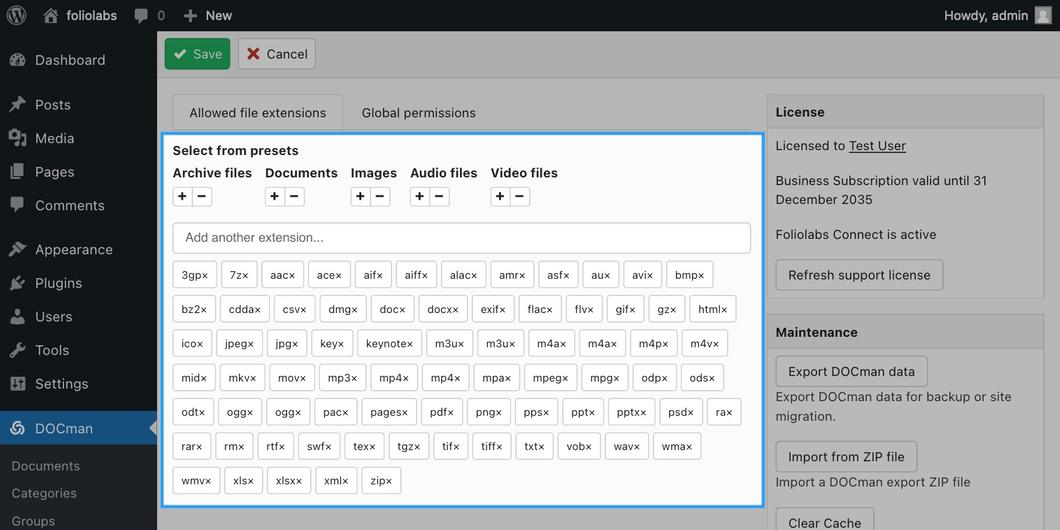
Task: Remove Audio files preset with minus
Action: 439,197
